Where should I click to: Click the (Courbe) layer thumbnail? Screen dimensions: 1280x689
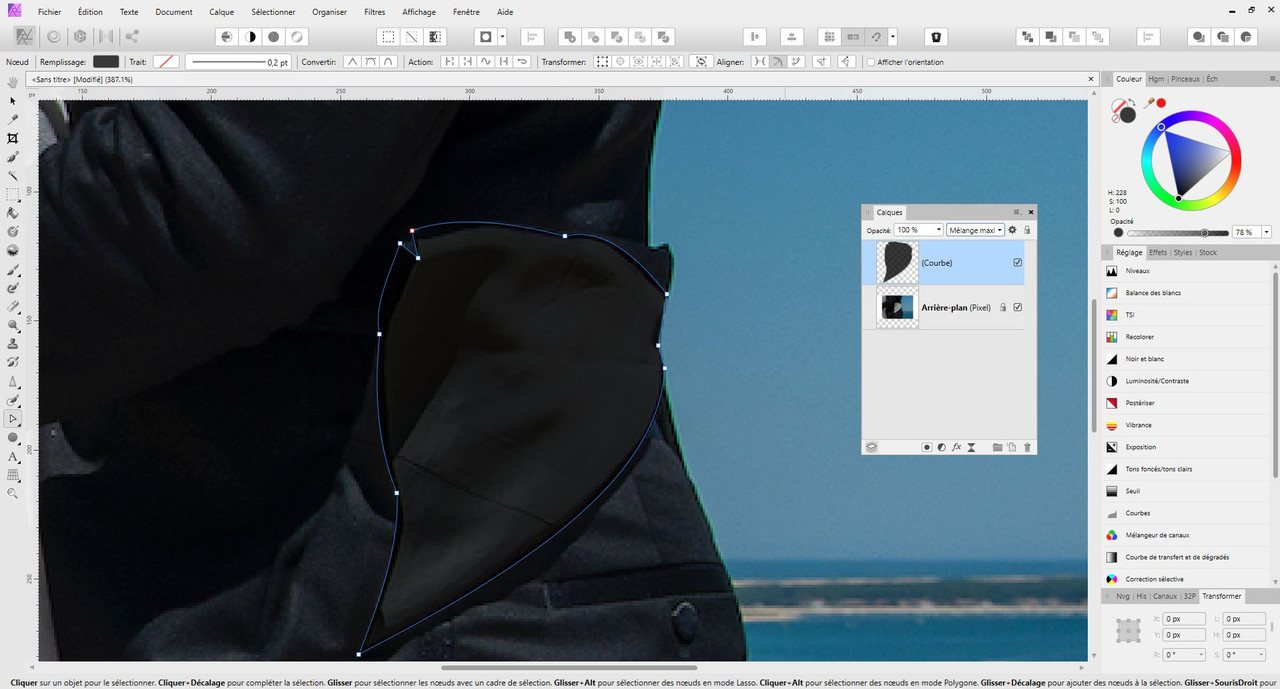[x=897, y=263]
